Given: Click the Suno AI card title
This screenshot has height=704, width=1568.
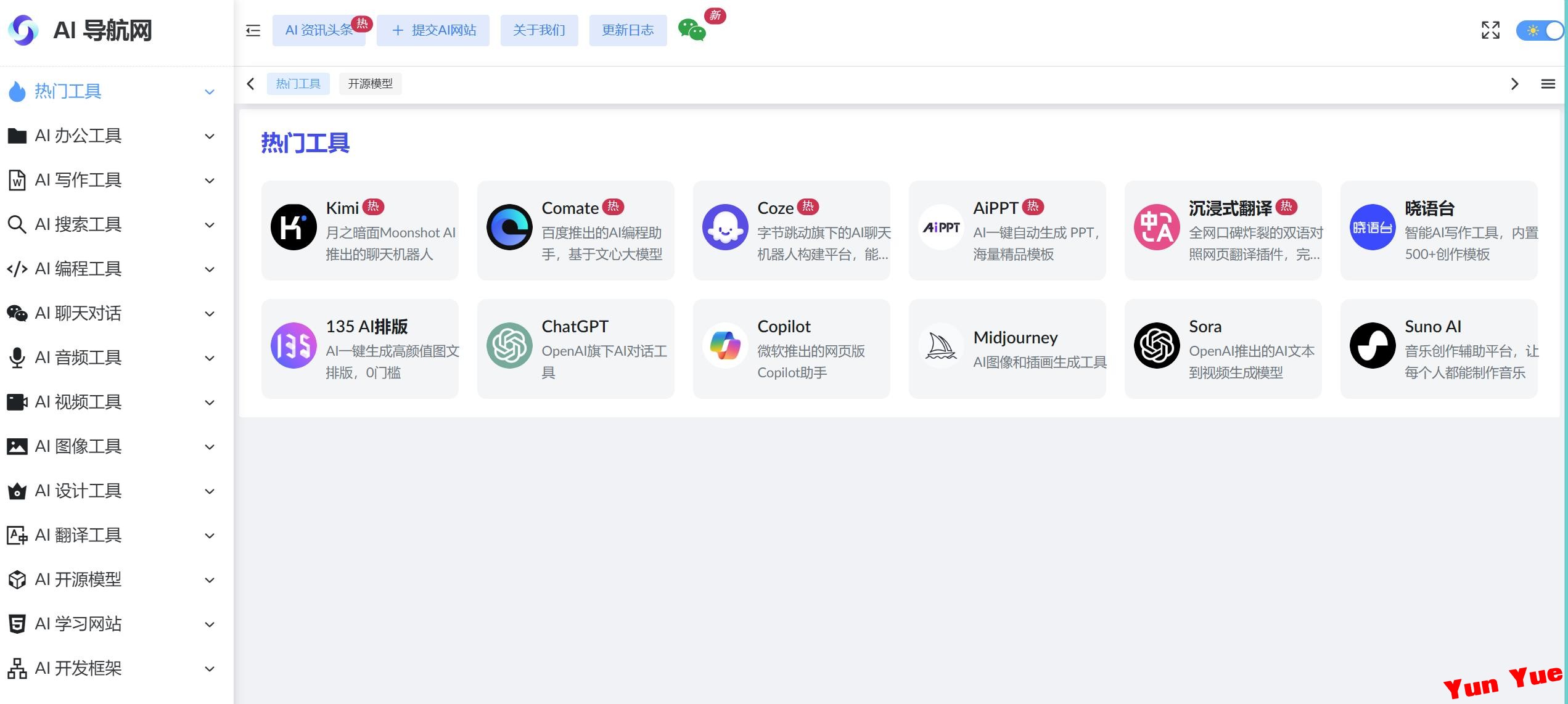Looking at the screenshot, I should (x=1433, y=327).
